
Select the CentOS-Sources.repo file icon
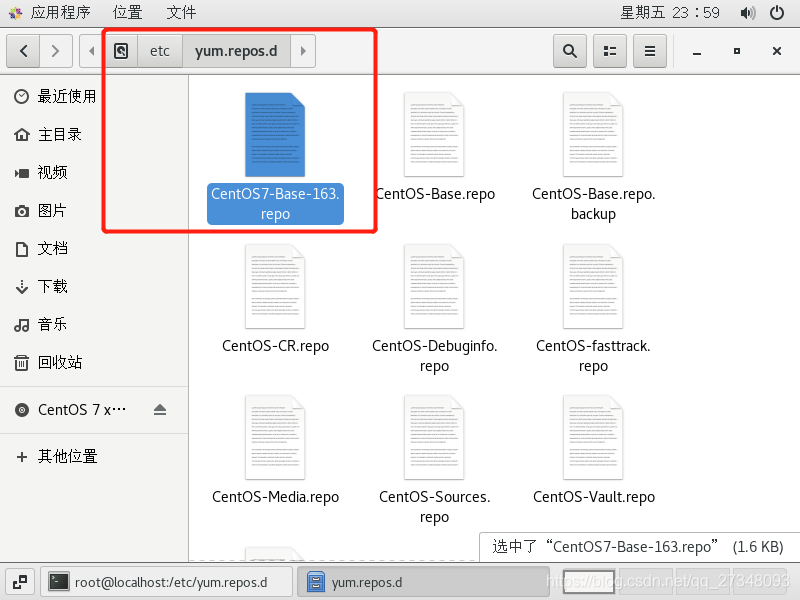pos(434,438)
